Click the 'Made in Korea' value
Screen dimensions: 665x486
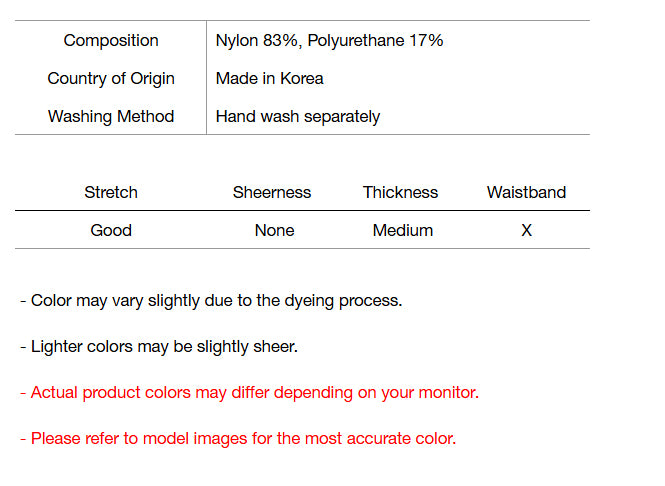(270, 79)
